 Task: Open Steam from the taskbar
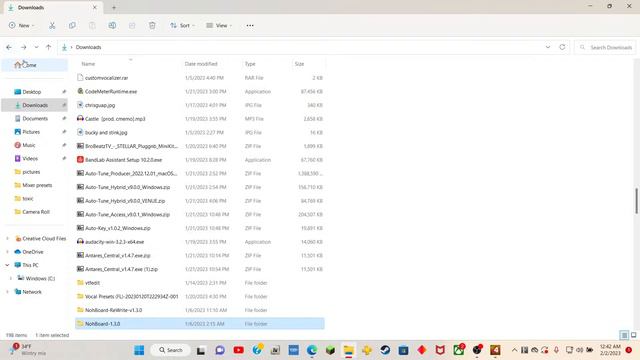385,350
